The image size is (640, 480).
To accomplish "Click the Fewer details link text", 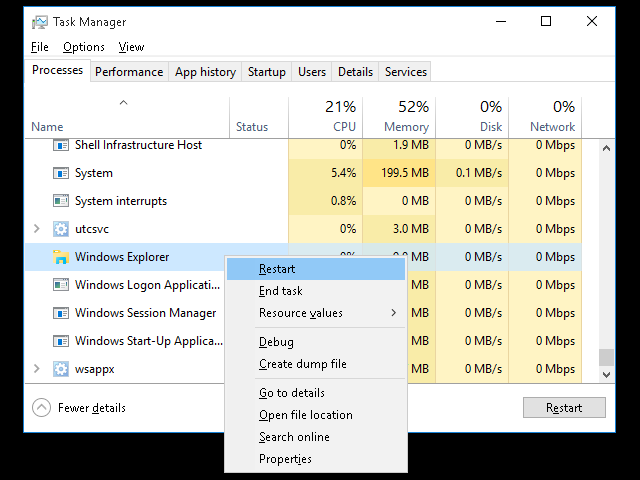I will (x=92, y=408).
